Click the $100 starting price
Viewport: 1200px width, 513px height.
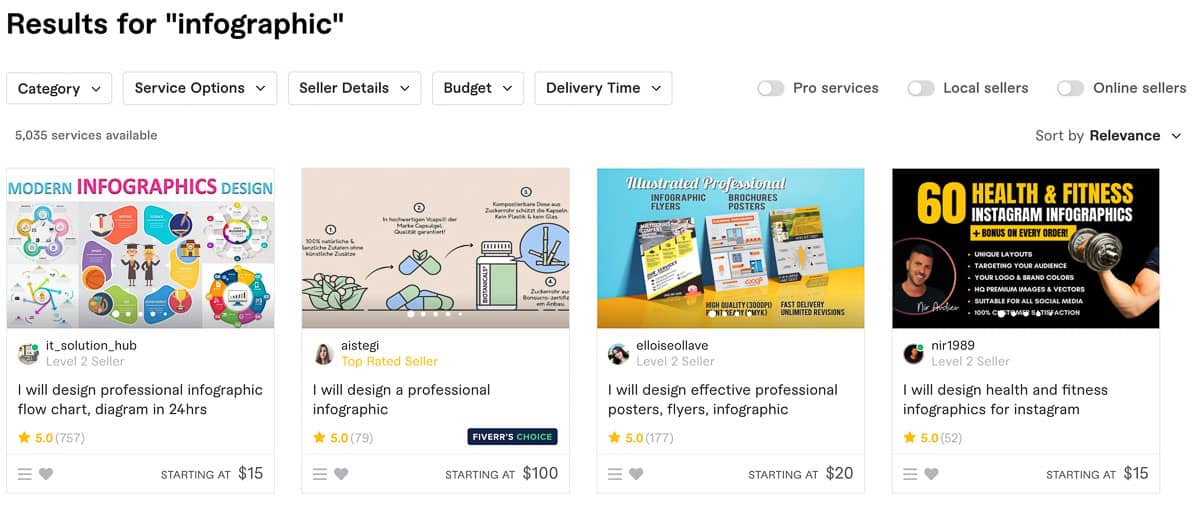coord(540,473)
